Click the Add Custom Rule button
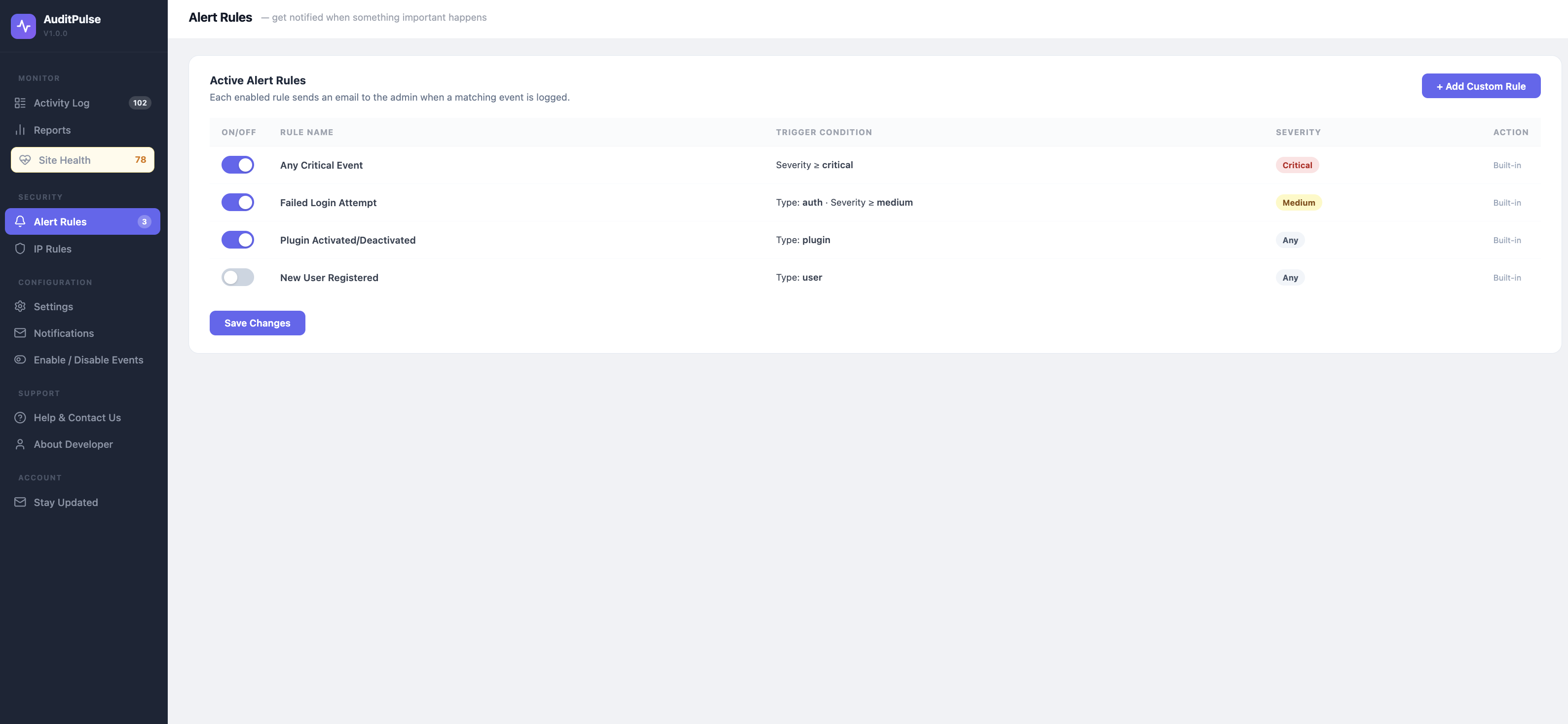1568x724 pixels. [1480, 86]
